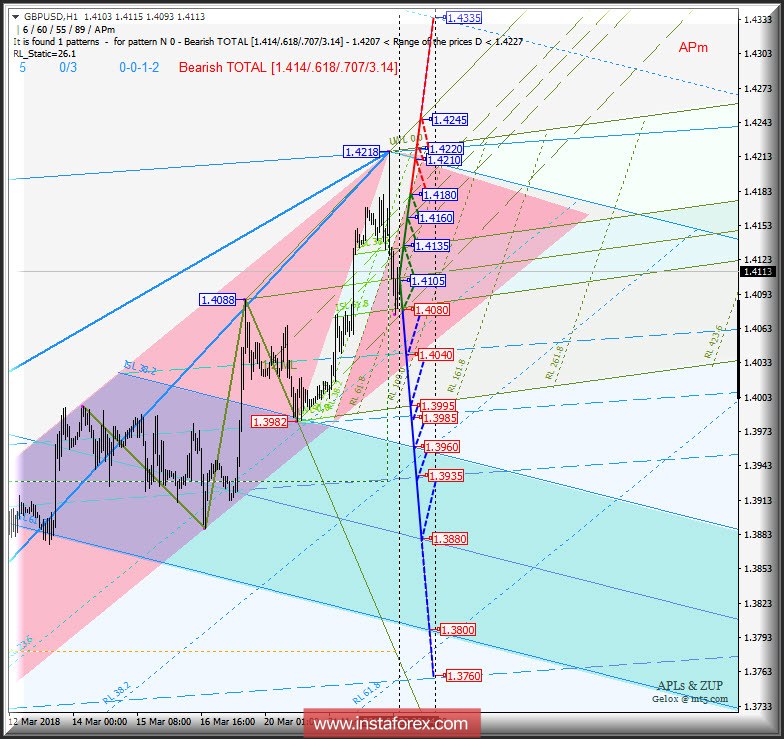784x739 pixels.
Task: Click the chart dropdown triangle beside GBPUSD,H1
Action: point(16,17)
